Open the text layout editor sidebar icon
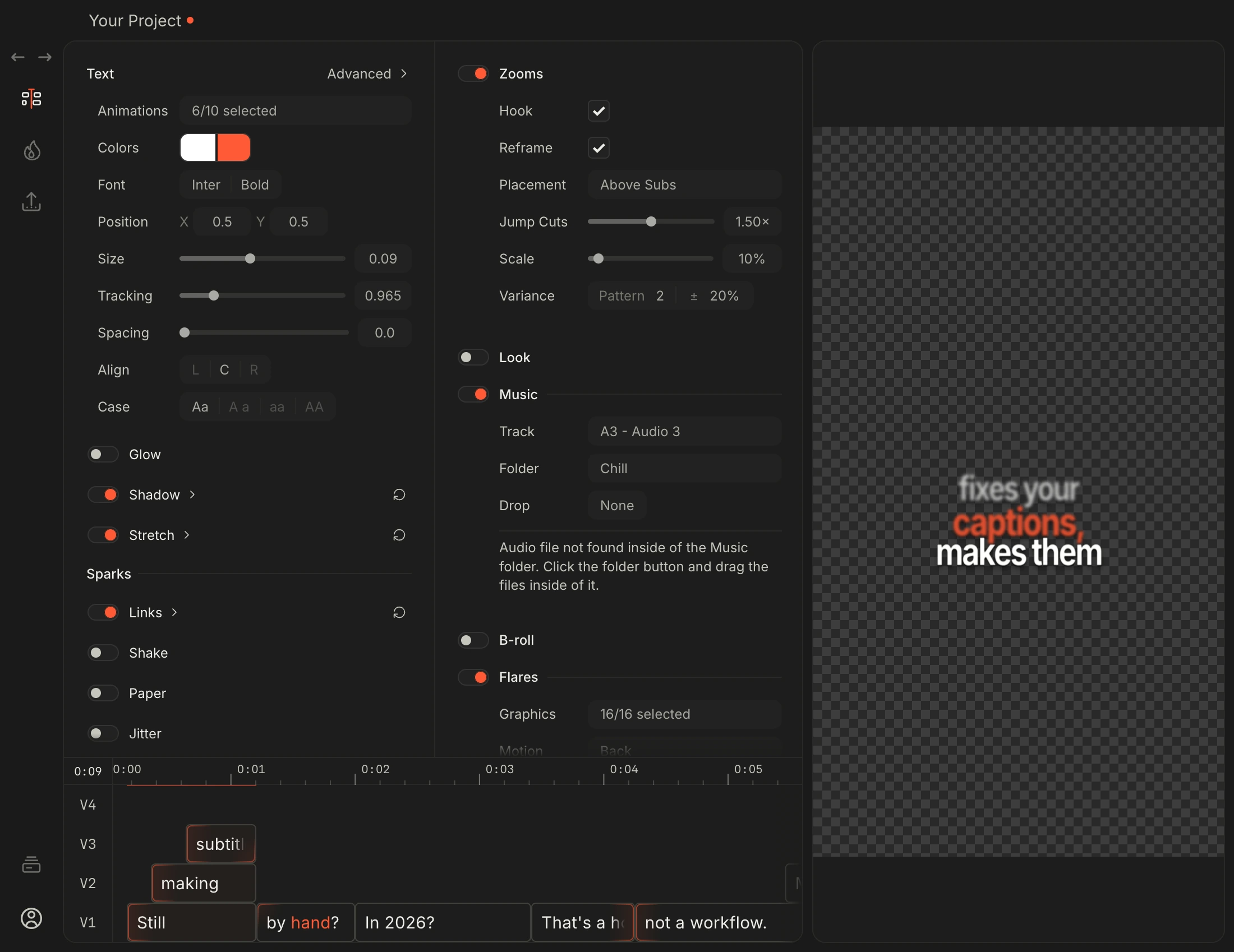 [x=31, y=99]
